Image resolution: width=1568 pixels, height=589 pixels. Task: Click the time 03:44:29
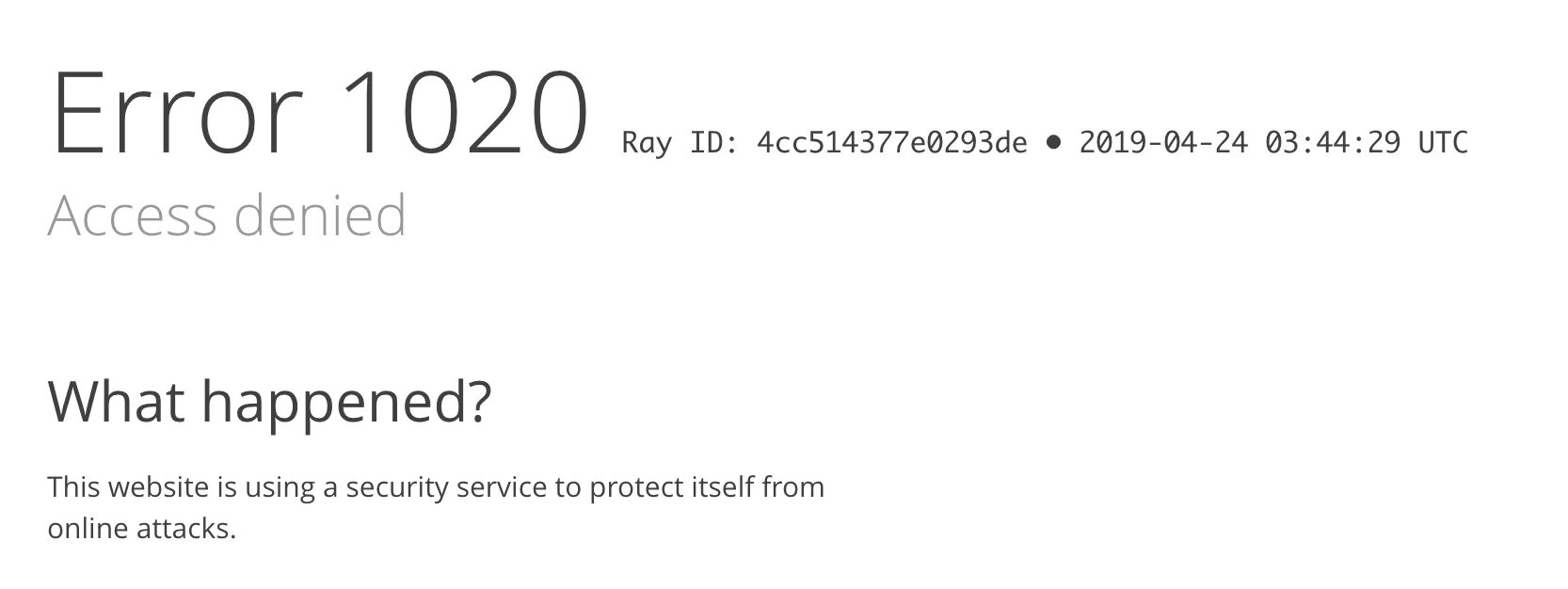point(1333,143)
